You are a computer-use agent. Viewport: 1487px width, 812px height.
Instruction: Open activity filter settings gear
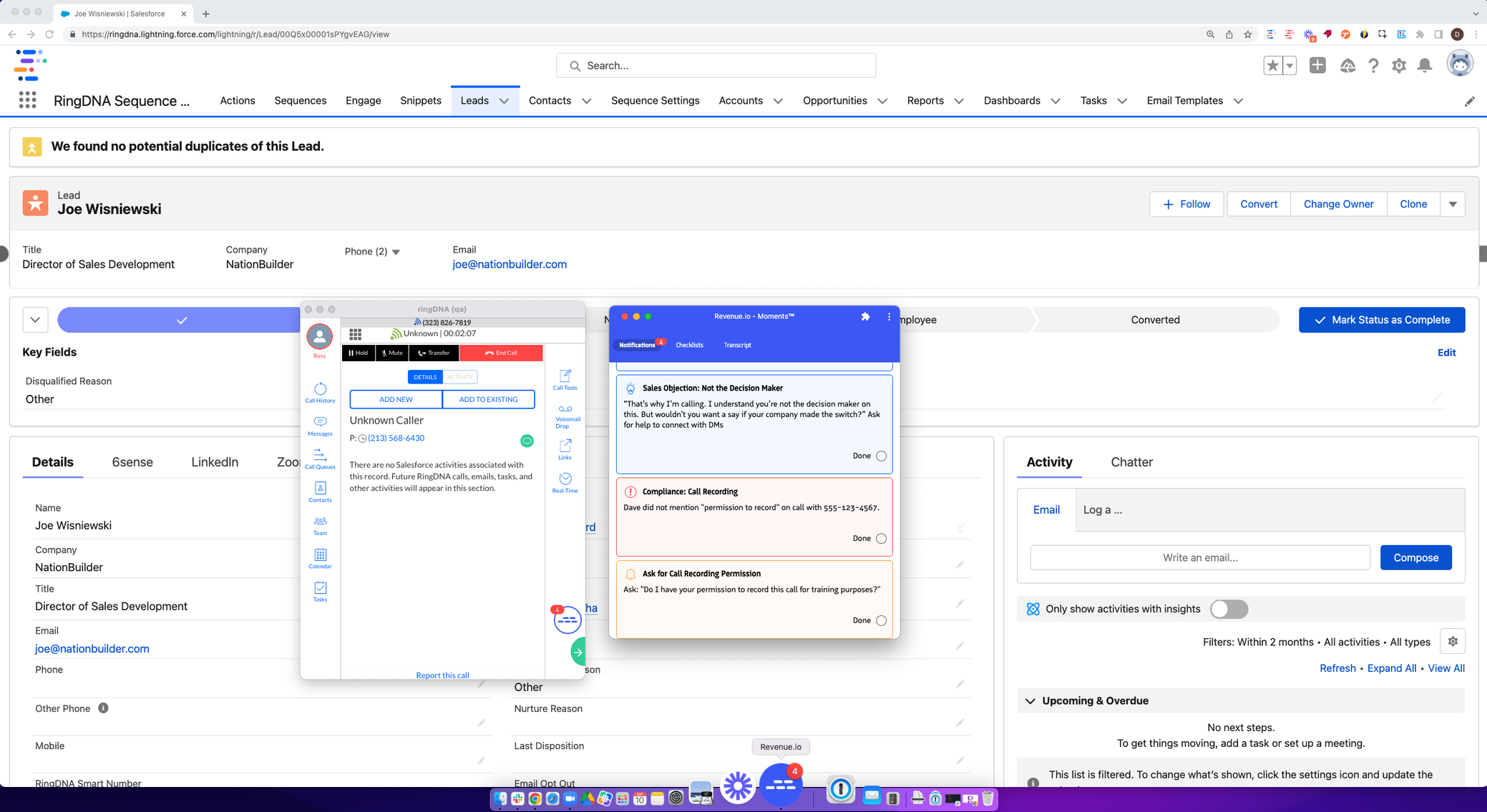pos(1453,642)
